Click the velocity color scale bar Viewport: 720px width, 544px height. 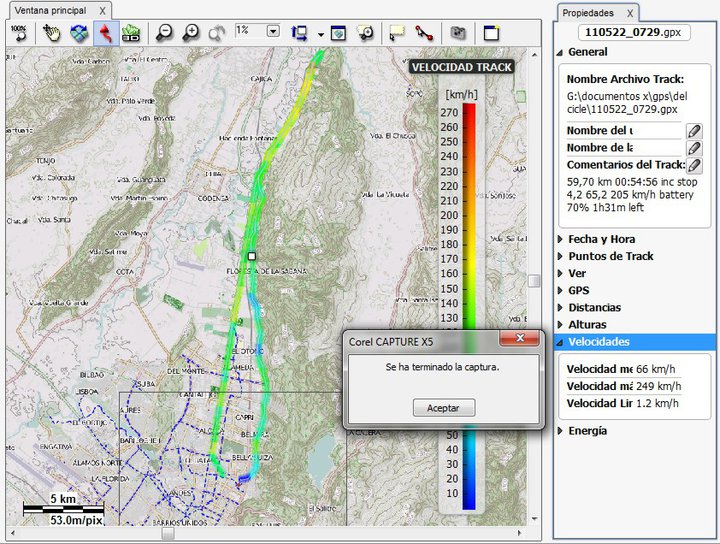click(x=469, y=300)
